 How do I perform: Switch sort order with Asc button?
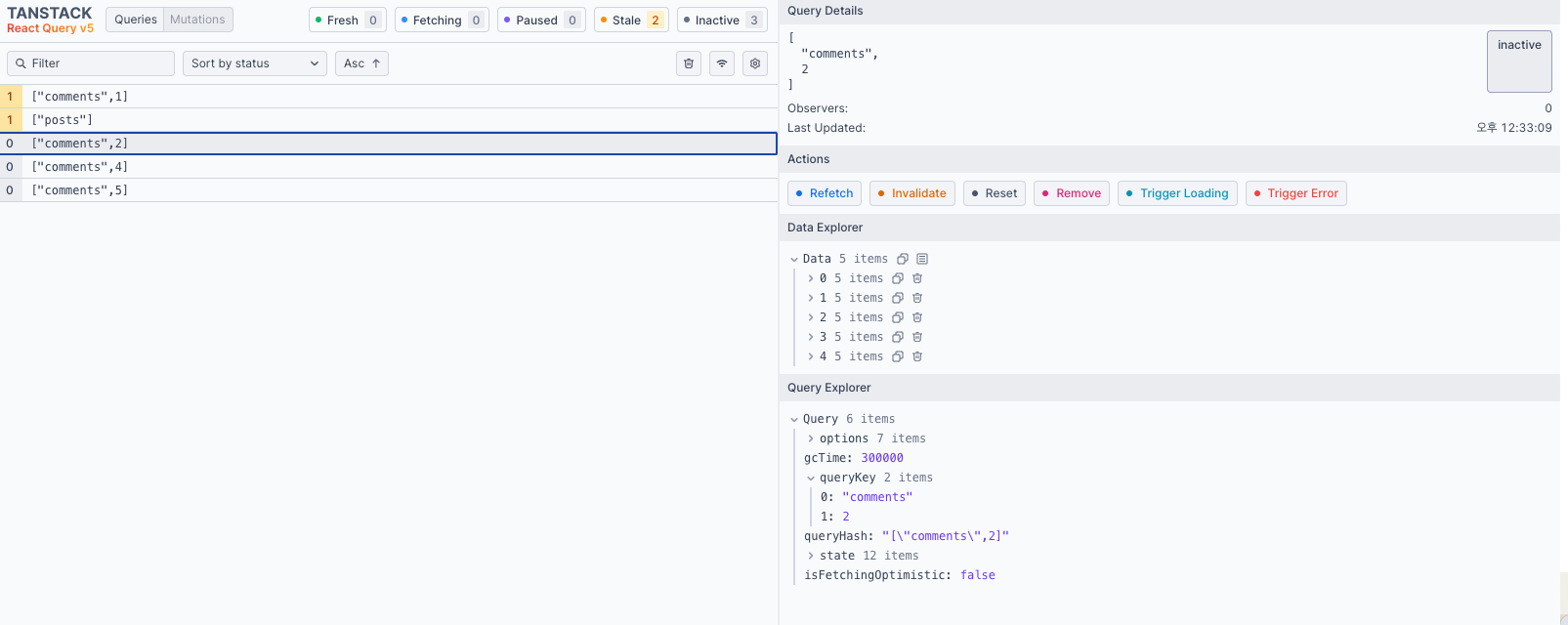coord(361,63)
